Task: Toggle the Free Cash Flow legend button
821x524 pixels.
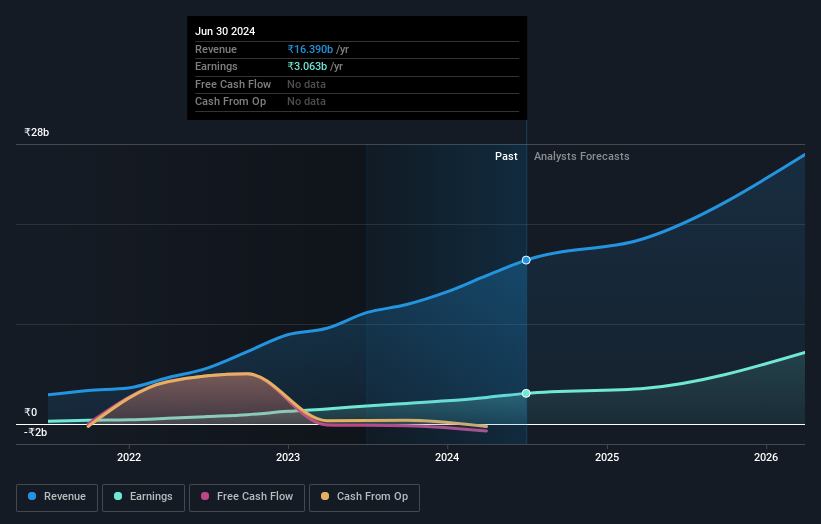Action: (x=247, y=497)
